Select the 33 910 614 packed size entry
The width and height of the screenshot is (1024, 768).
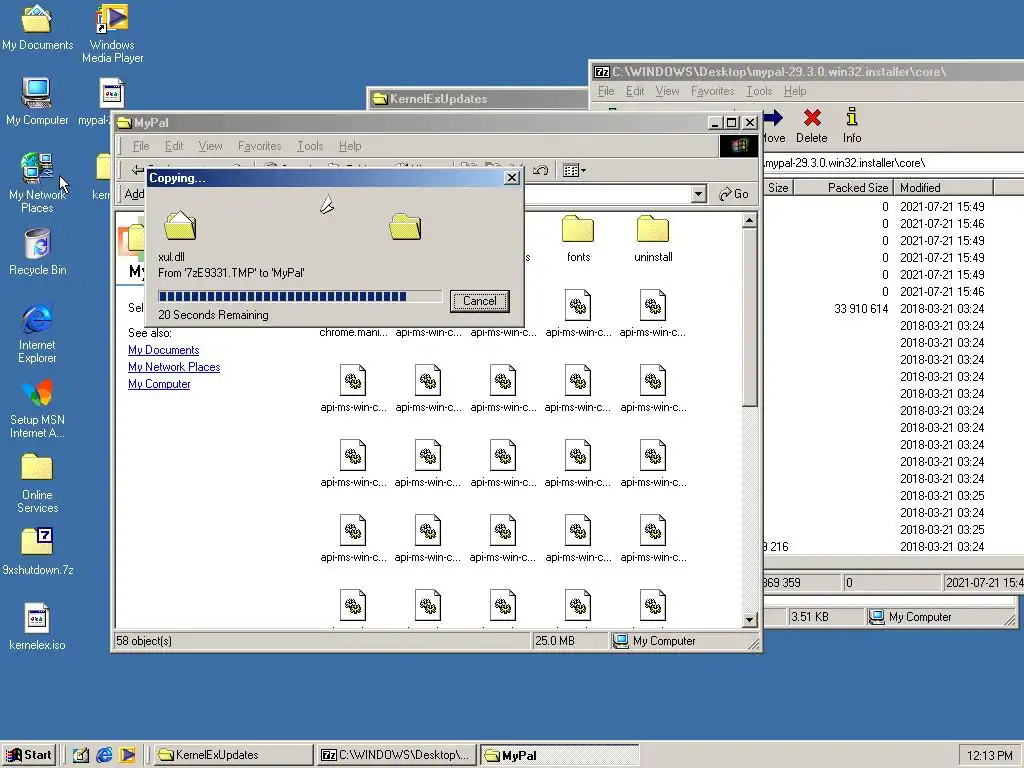(x=861, y=308)
